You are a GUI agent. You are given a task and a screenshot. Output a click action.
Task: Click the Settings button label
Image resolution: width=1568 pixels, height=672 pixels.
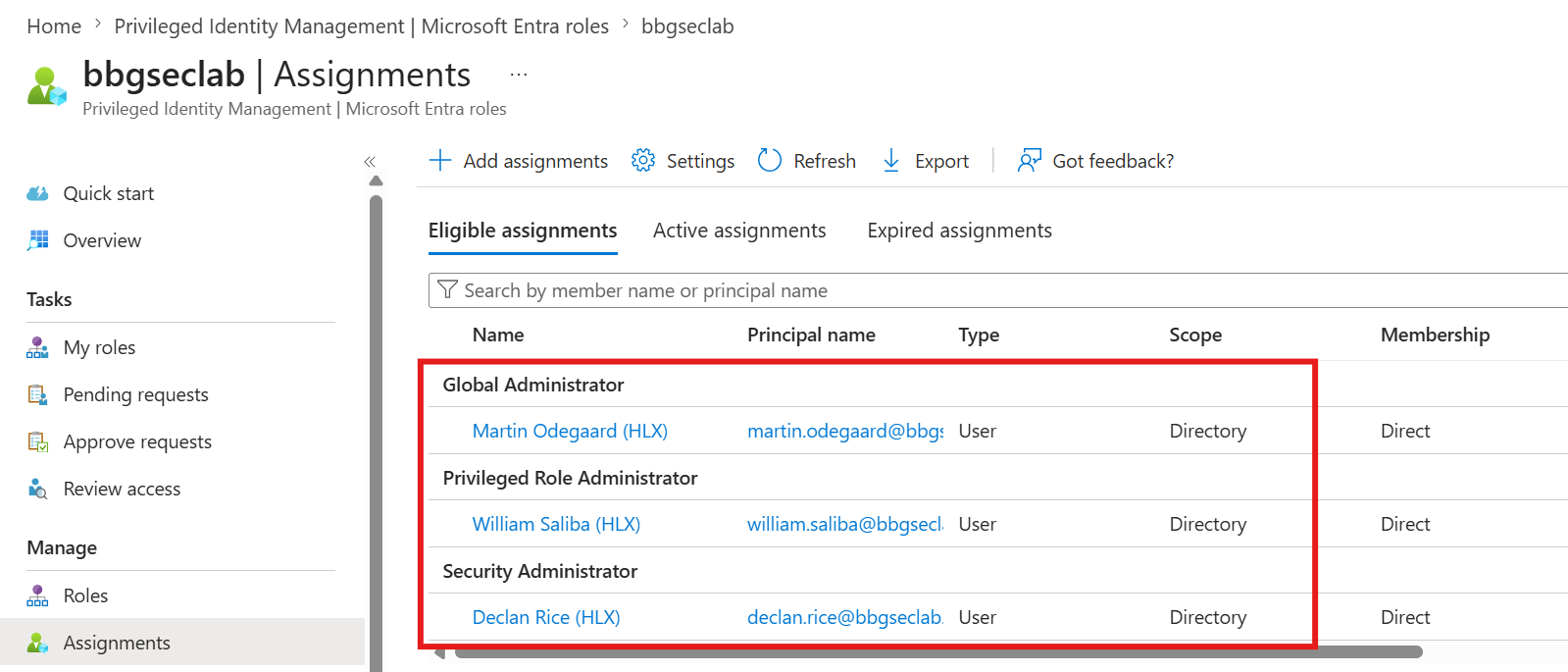700,161
